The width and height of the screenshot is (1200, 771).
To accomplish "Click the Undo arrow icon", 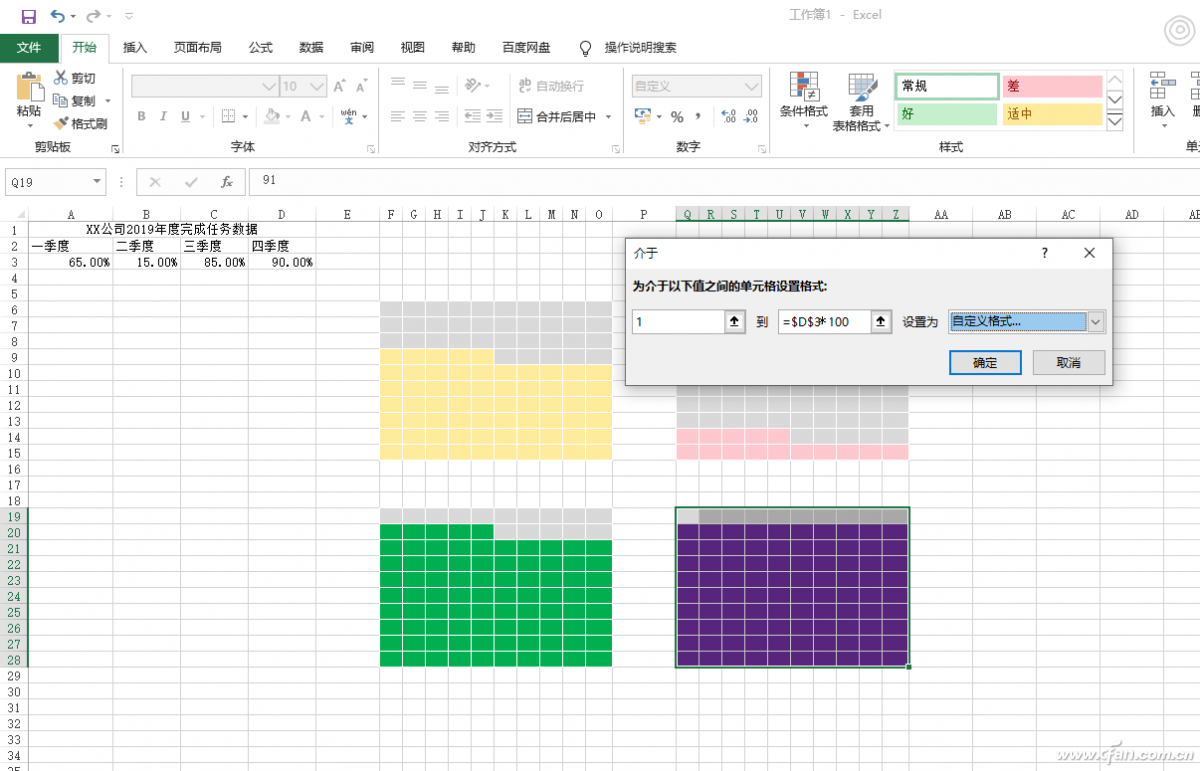I will (57, 16).
